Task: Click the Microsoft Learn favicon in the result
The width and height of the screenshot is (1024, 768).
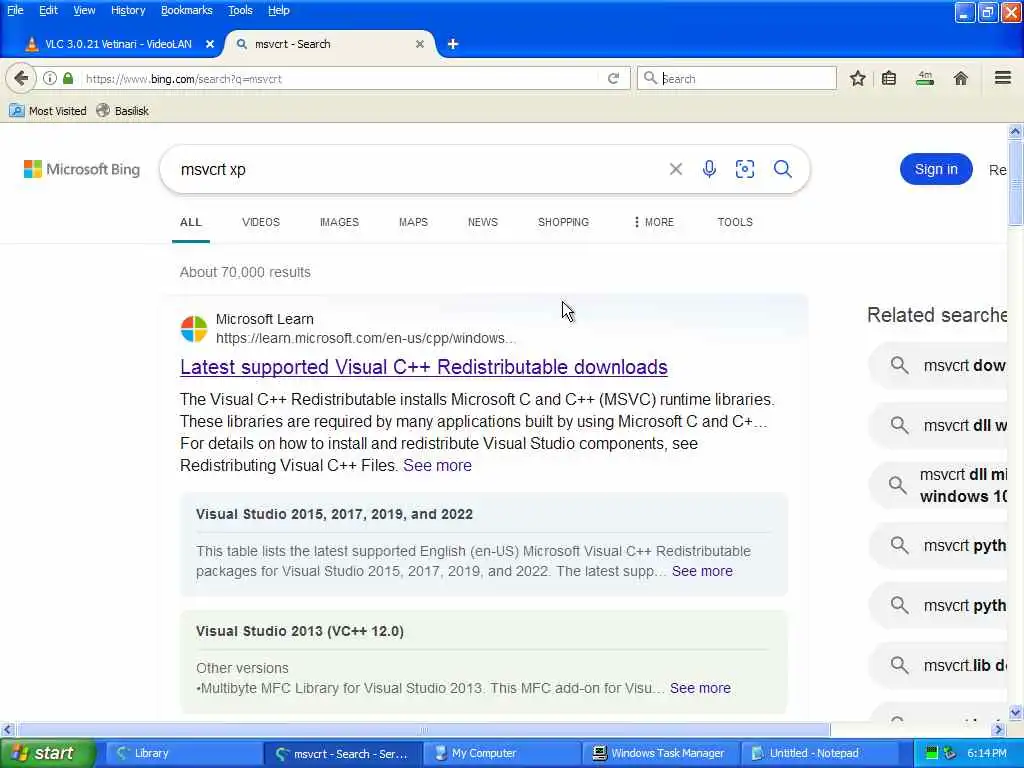Action: [x=194, y=328]
